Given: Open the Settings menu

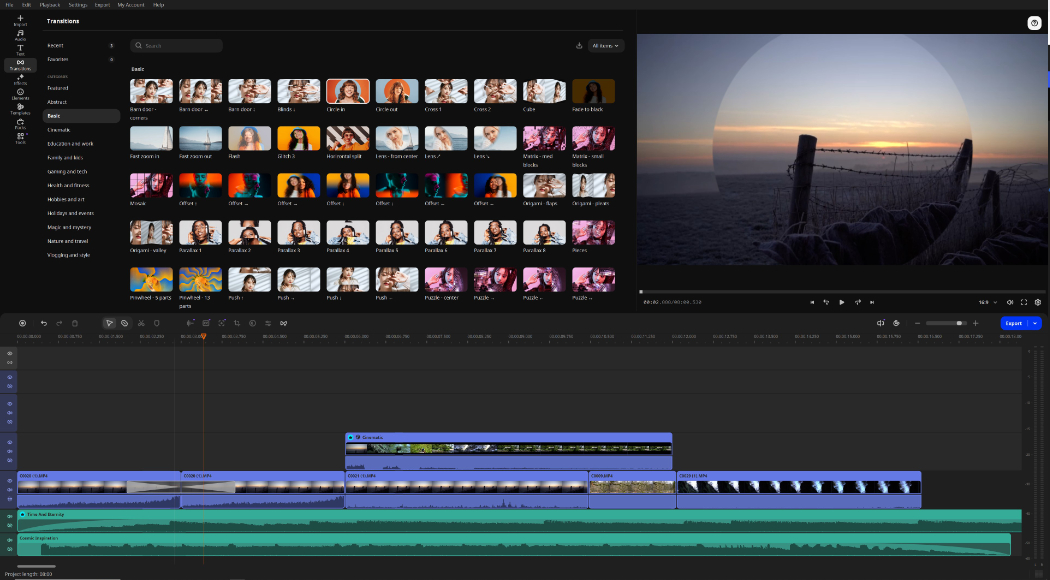Looking at the screenshot, I should [x=78, y=5].
